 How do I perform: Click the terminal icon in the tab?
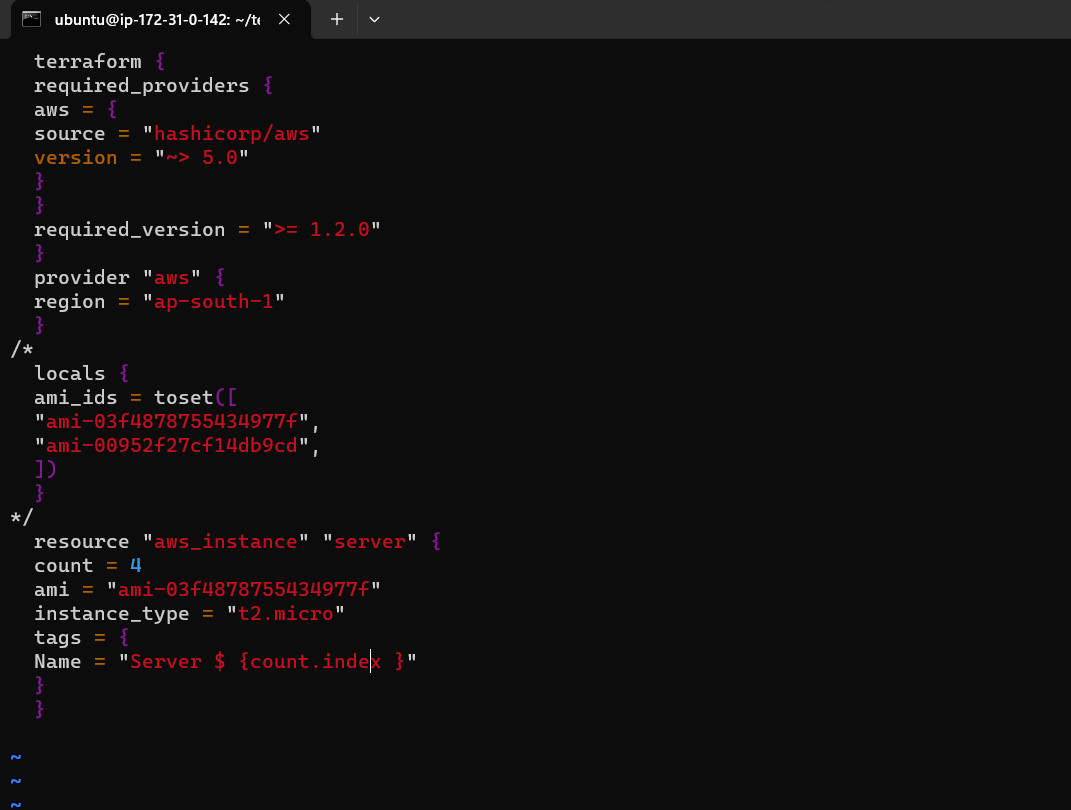(x=31, y=19)
